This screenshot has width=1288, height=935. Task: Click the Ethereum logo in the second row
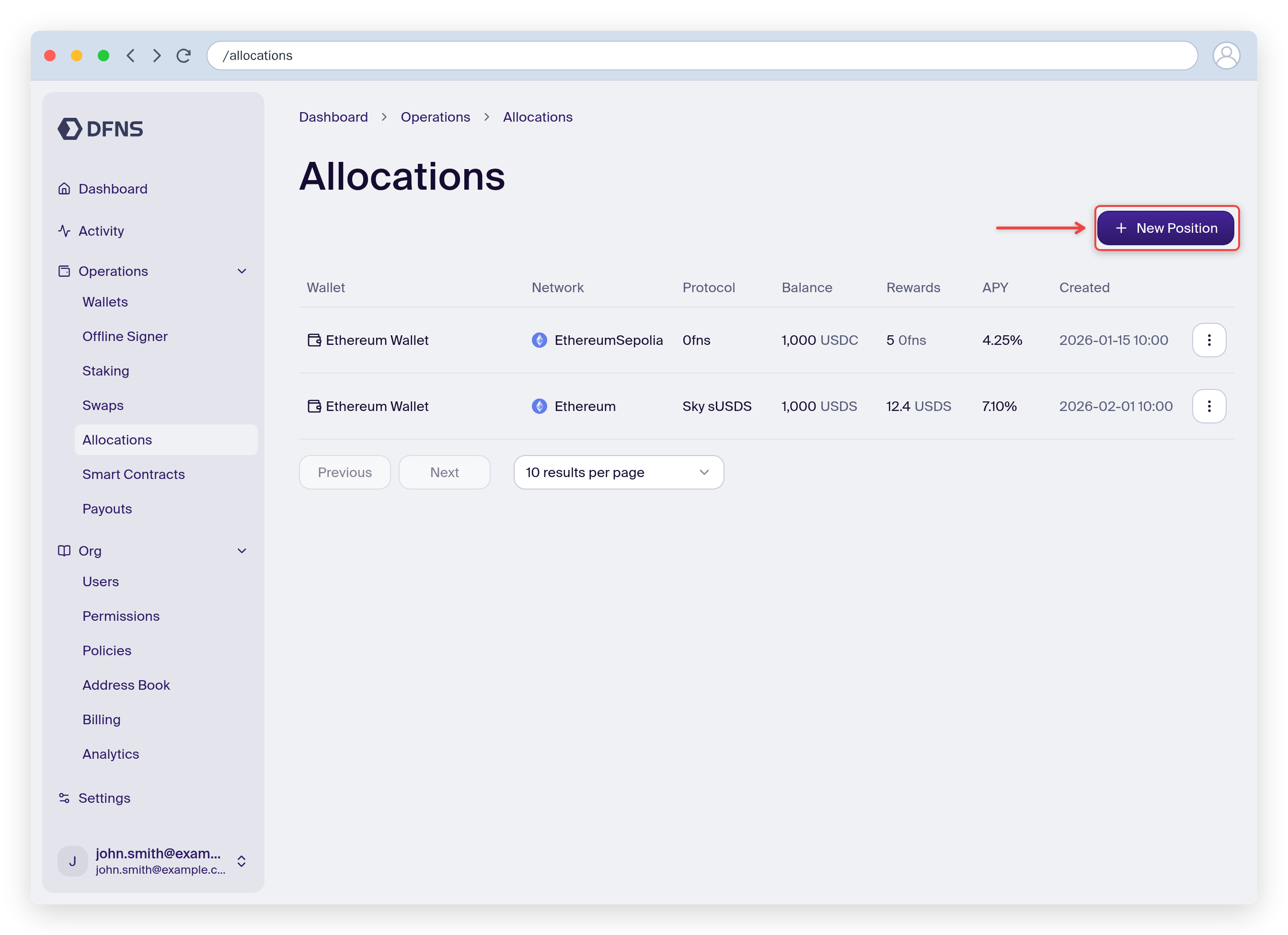[x=540, y=406]
